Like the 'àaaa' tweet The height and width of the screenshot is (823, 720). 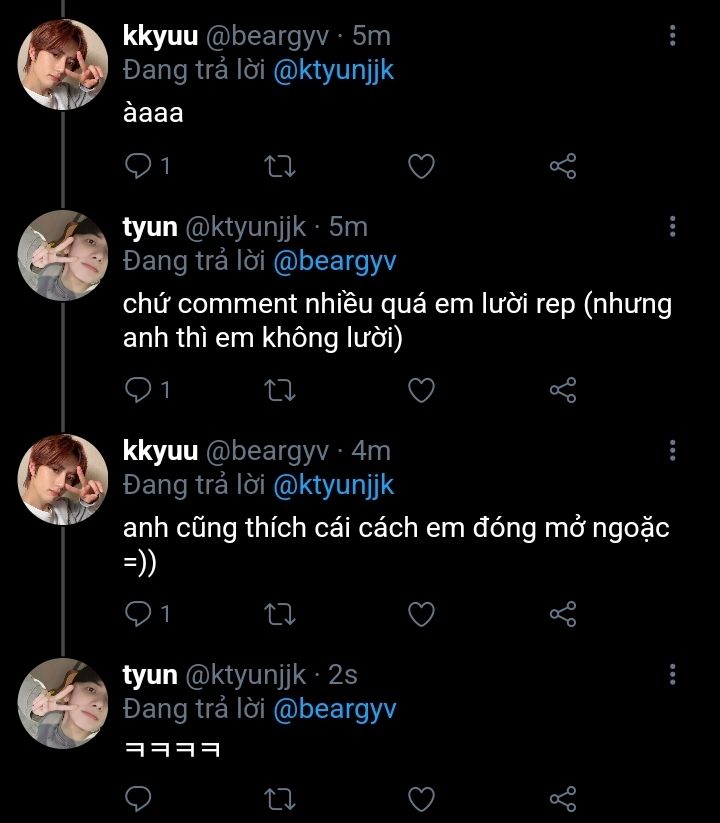pos(422,166)
